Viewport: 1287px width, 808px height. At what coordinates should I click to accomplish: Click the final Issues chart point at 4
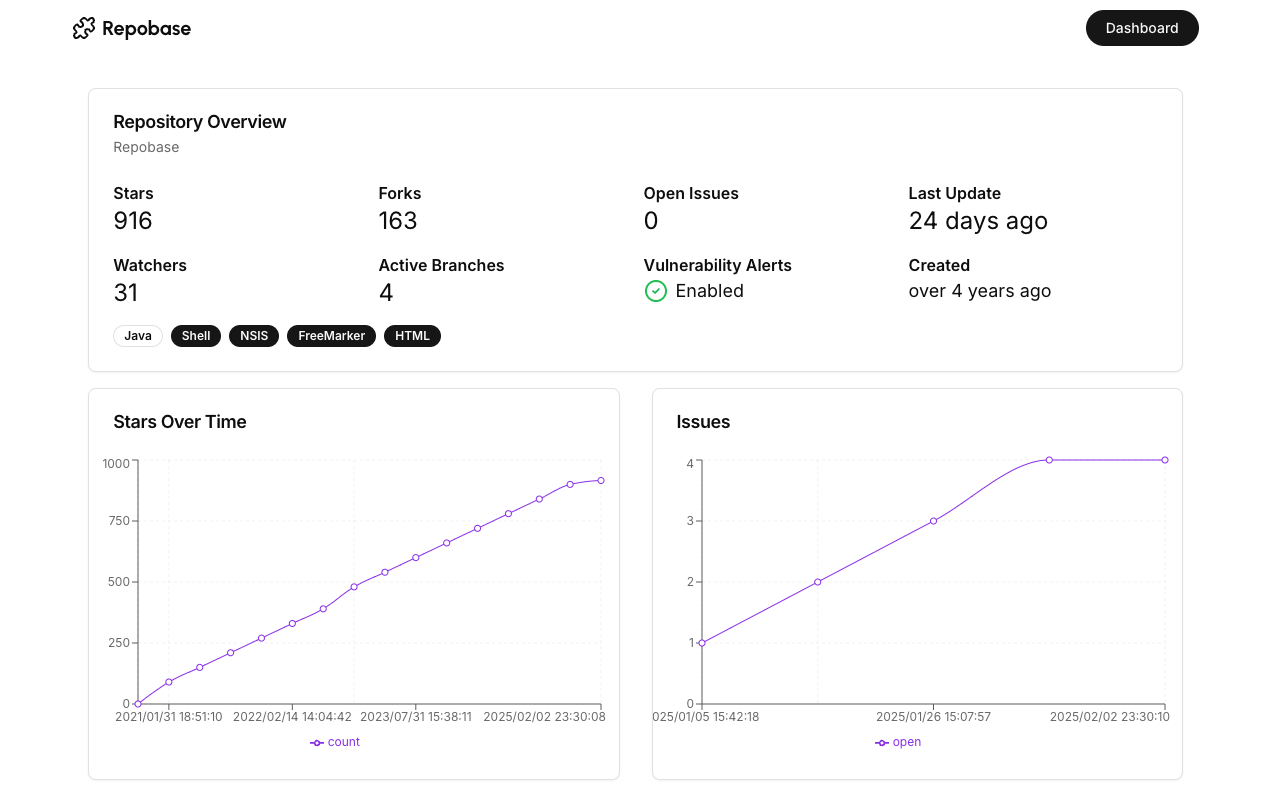[1165, 460]
